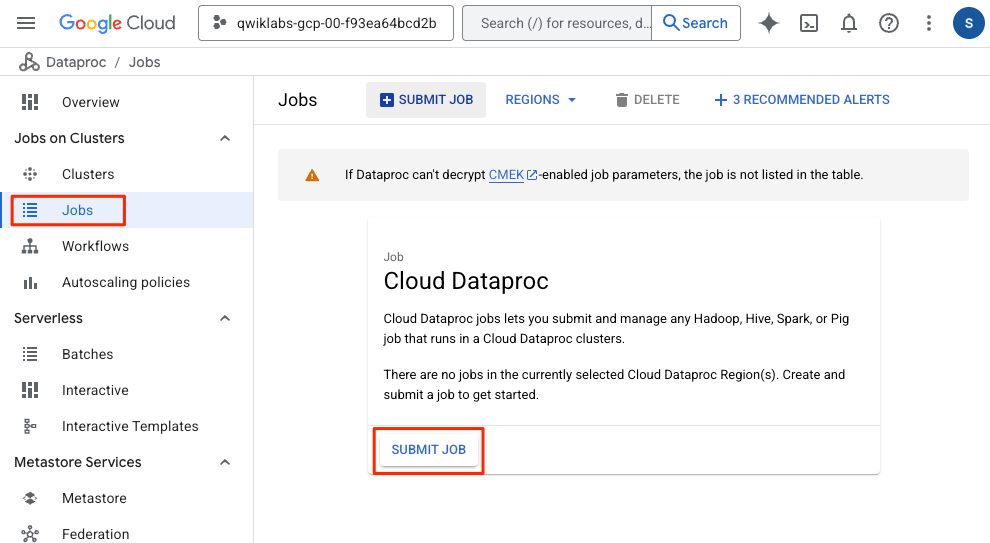Click the 3 Recommended Alerts button
Viewport: 990px width, 543px height.
coord(801,100)
